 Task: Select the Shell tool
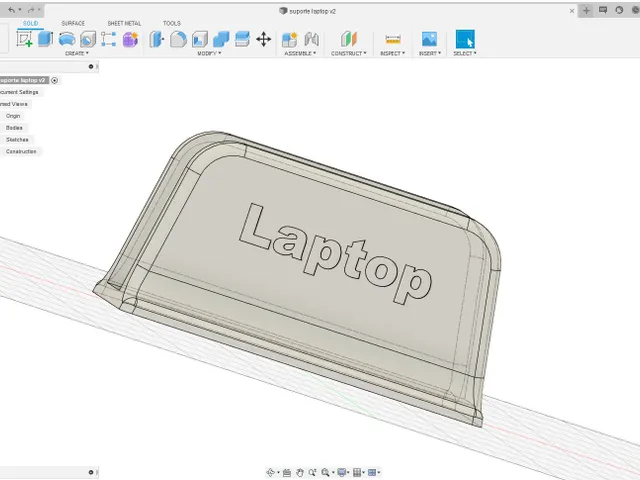[200, 39]
